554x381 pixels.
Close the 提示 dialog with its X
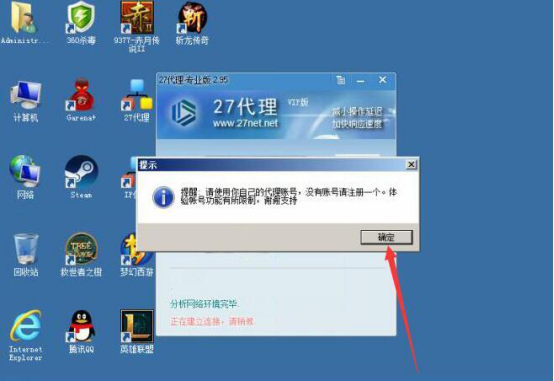(411, 165)
